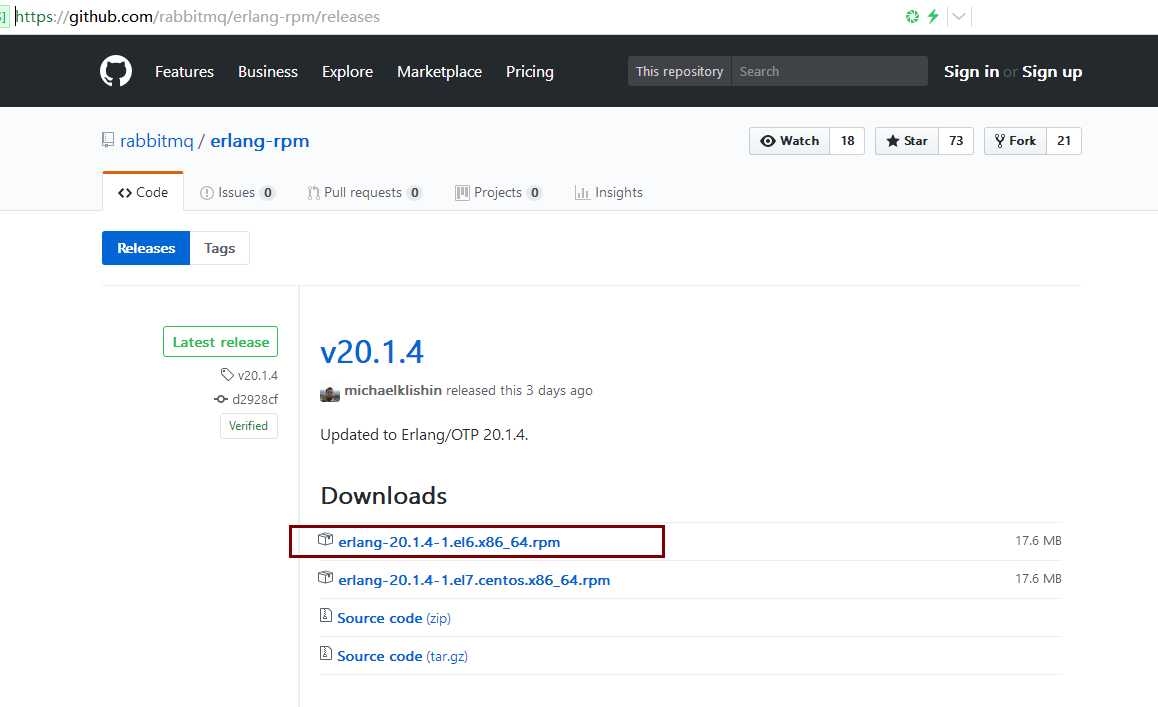Click the Pull requests tab icon
Image resolution: width=1158 pixels, height=707 pixels.
(314, 193)
